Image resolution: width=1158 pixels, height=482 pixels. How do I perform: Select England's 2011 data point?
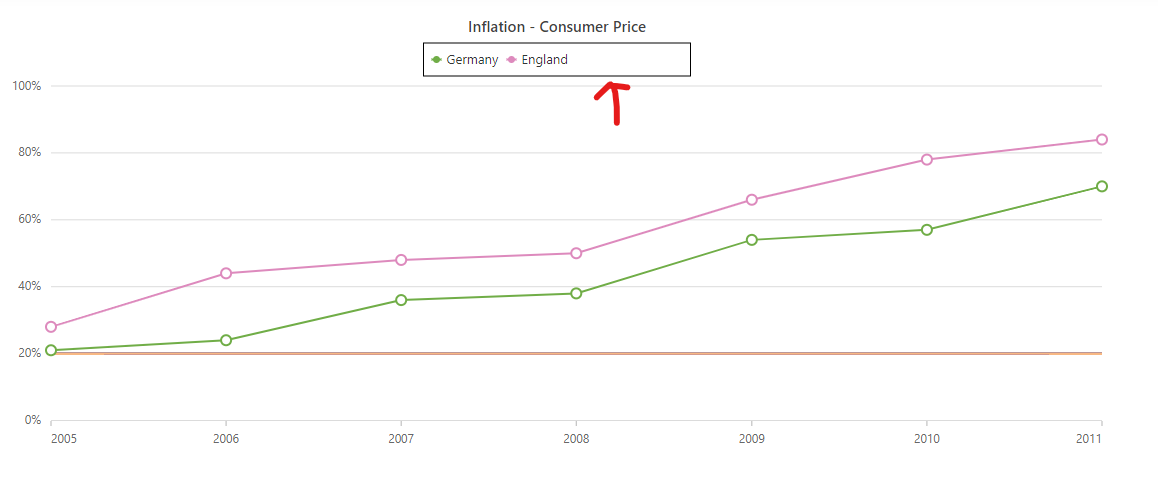tap(1101, 139)
